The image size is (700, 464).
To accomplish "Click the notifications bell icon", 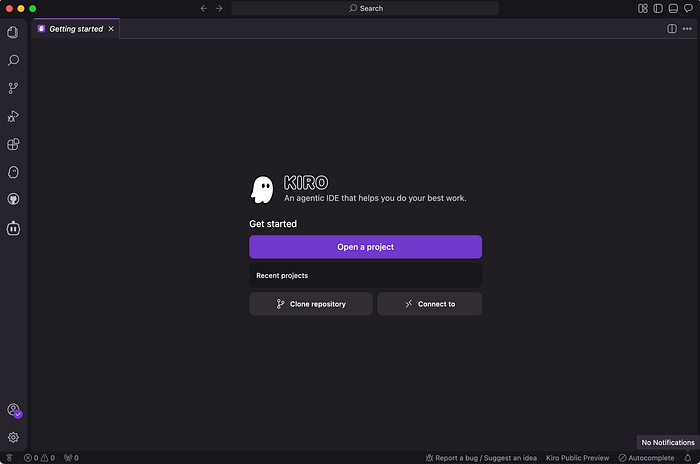I will click(688, 458).
